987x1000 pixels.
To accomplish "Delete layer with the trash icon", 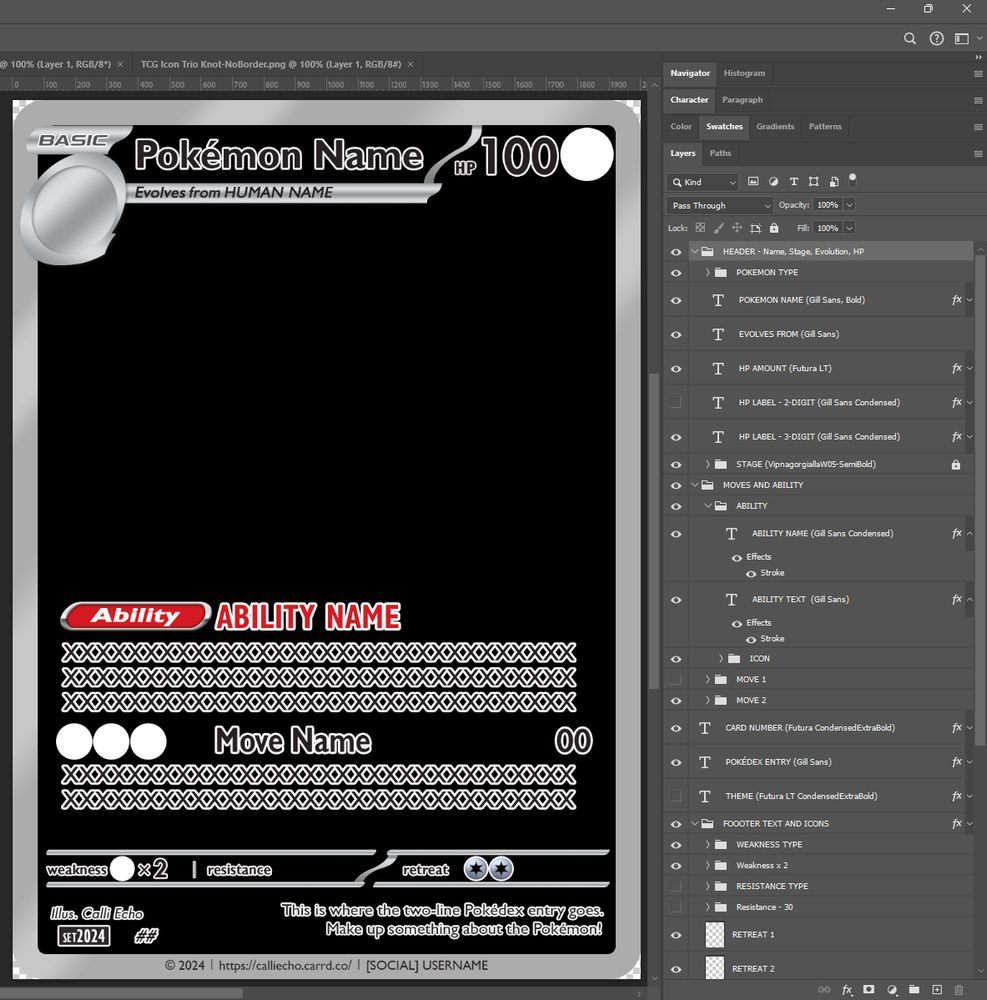I will (959, 990).
